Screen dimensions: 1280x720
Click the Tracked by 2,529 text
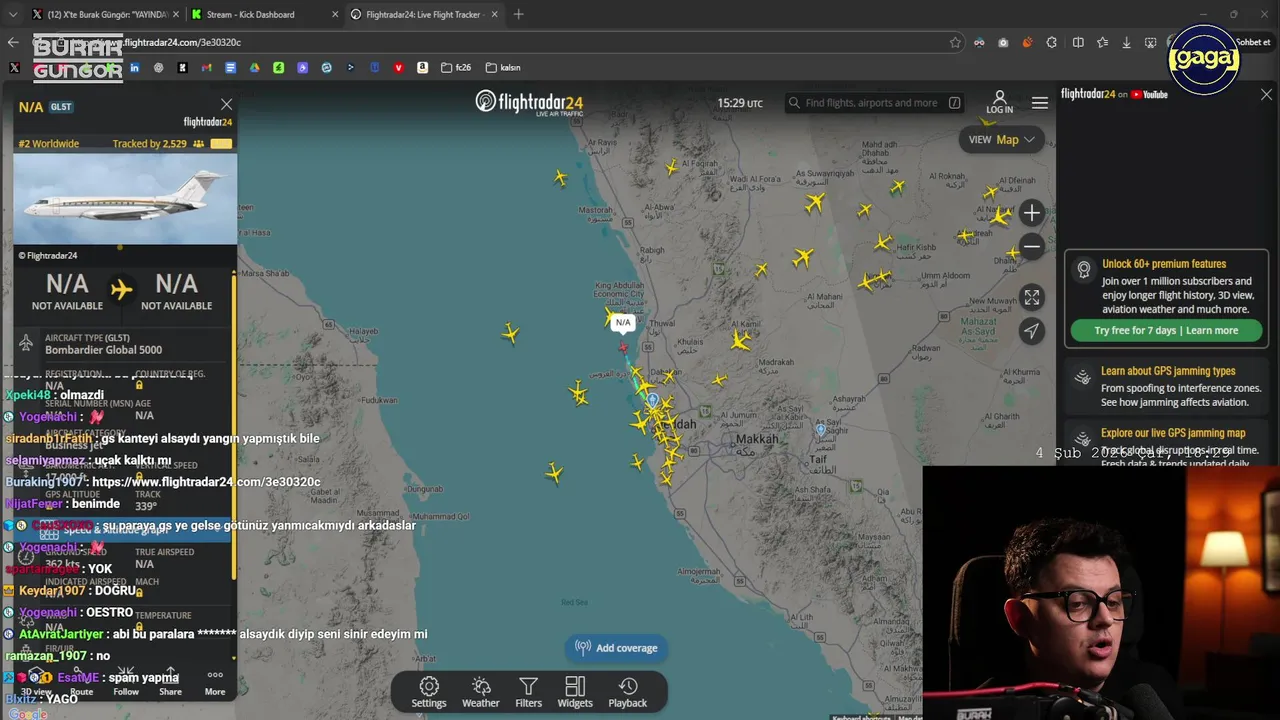click(150, 144)
